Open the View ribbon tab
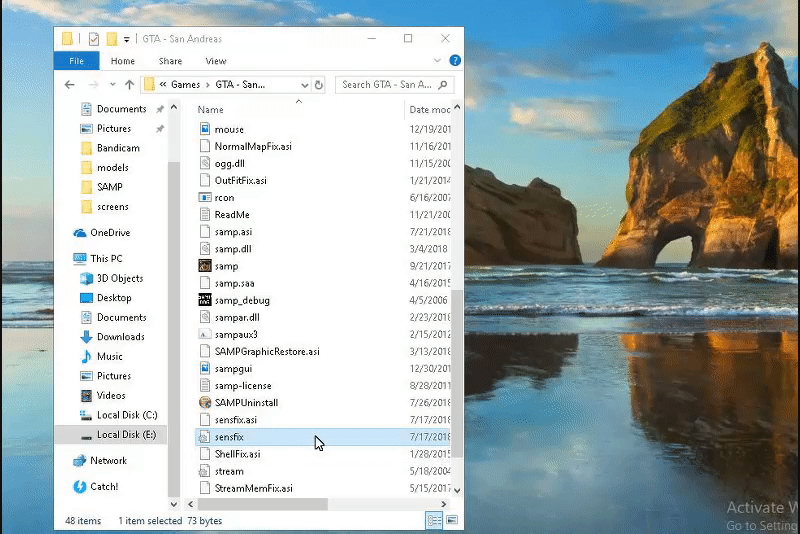This screenshot has height=534, width=800. pyautogui.click(x=215, y=61)
